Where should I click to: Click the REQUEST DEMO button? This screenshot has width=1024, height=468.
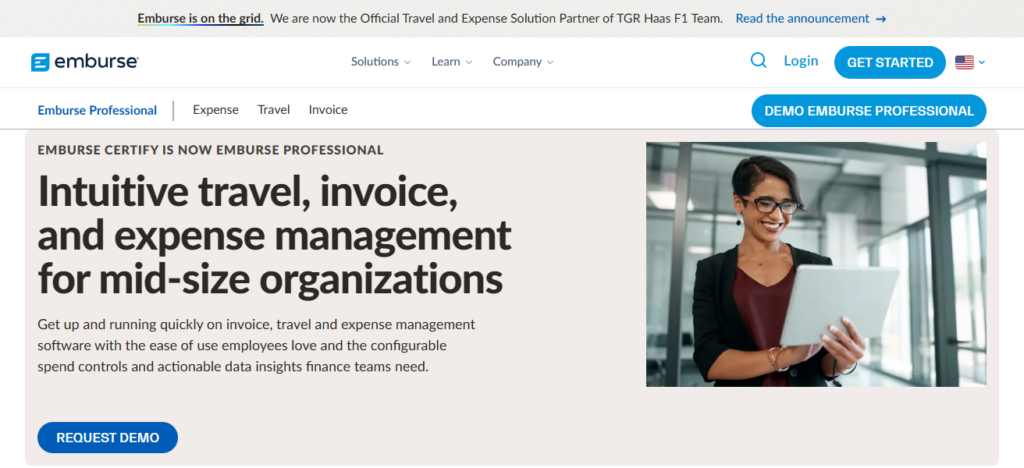click(x=108, y=437)
